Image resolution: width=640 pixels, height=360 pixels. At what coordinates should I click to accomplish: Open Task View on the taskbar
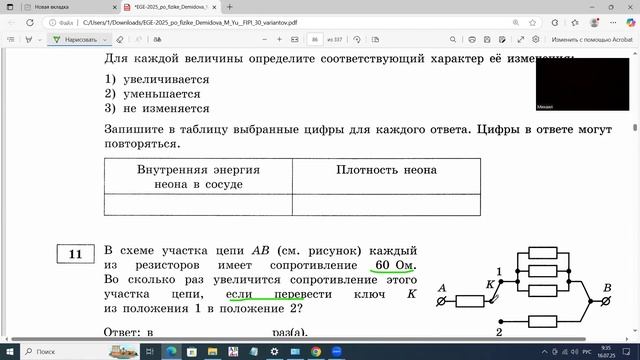click(150, 351)
